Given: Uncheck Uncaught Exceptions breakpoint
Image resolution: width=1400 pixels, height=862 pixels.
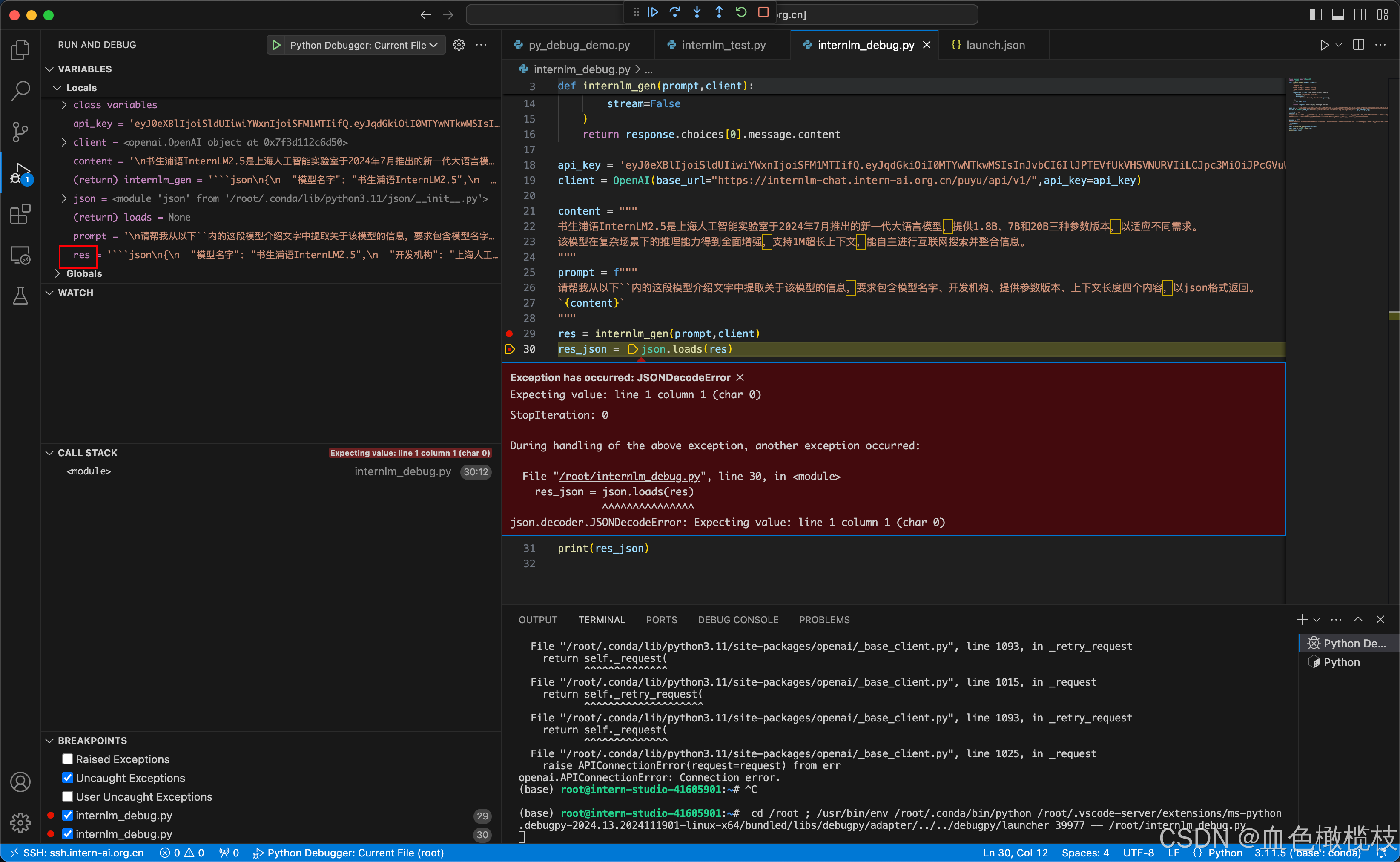Looking at the screenshot, I should [68, 778].
